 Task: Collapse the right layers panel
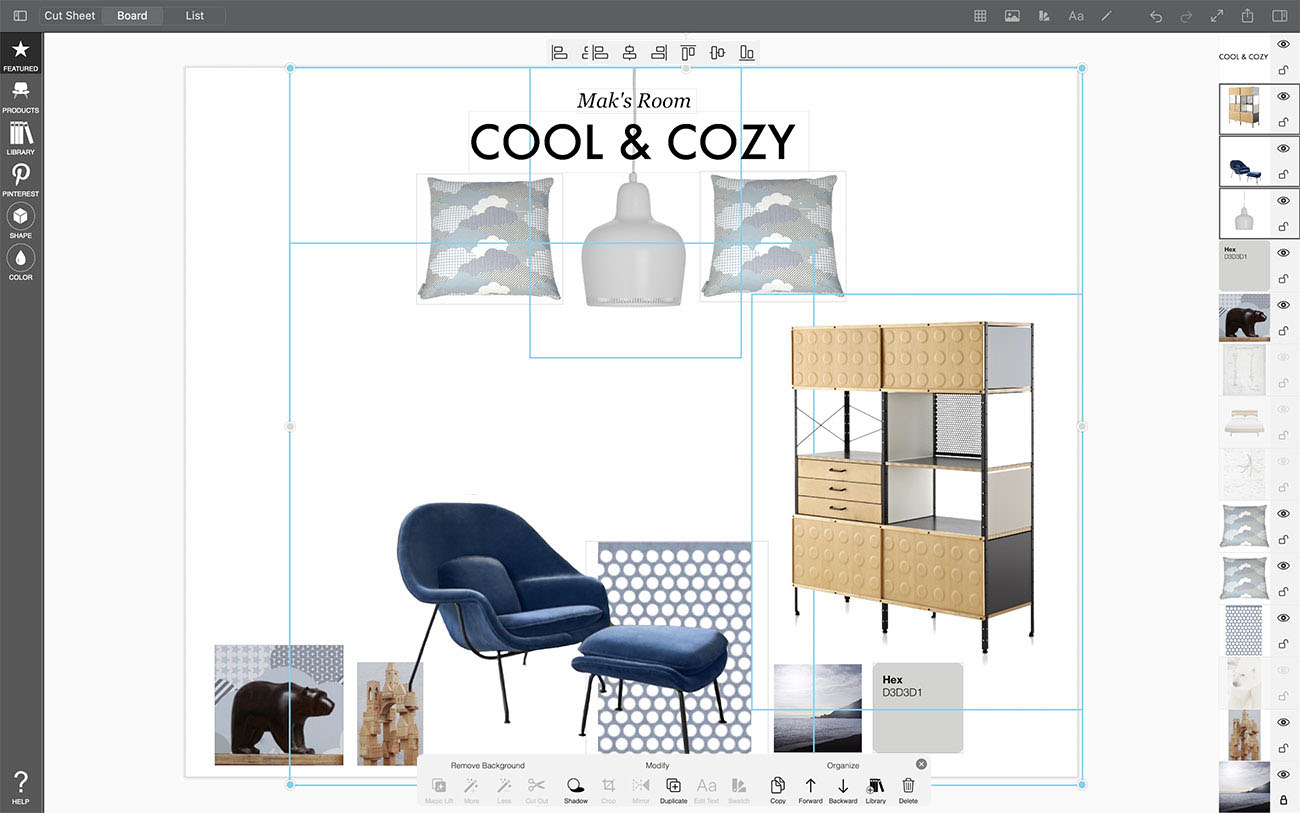coord(1279,16)
